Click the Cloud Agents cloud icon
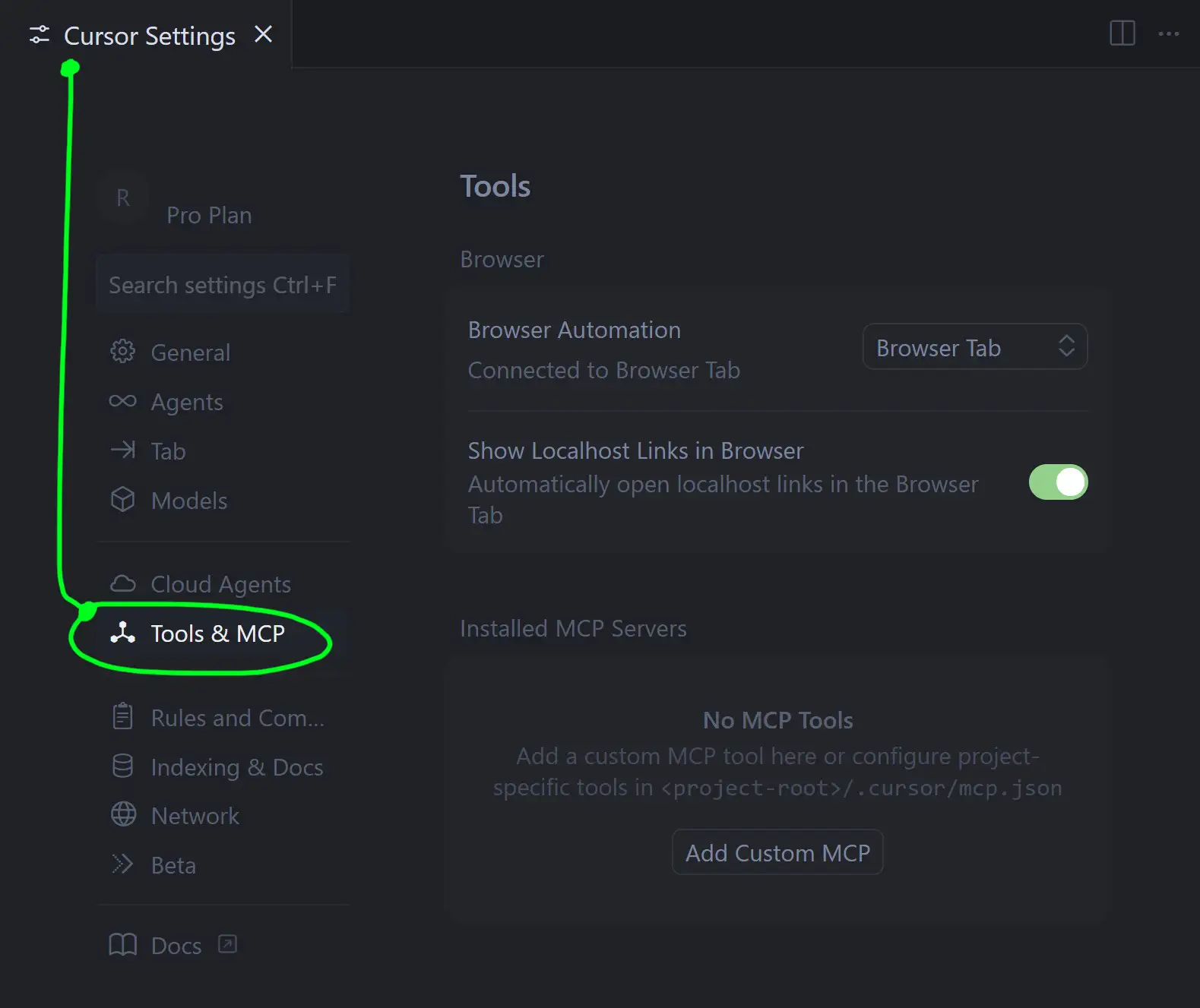This screenshot has width=1200, height=1008. (122, 583)
